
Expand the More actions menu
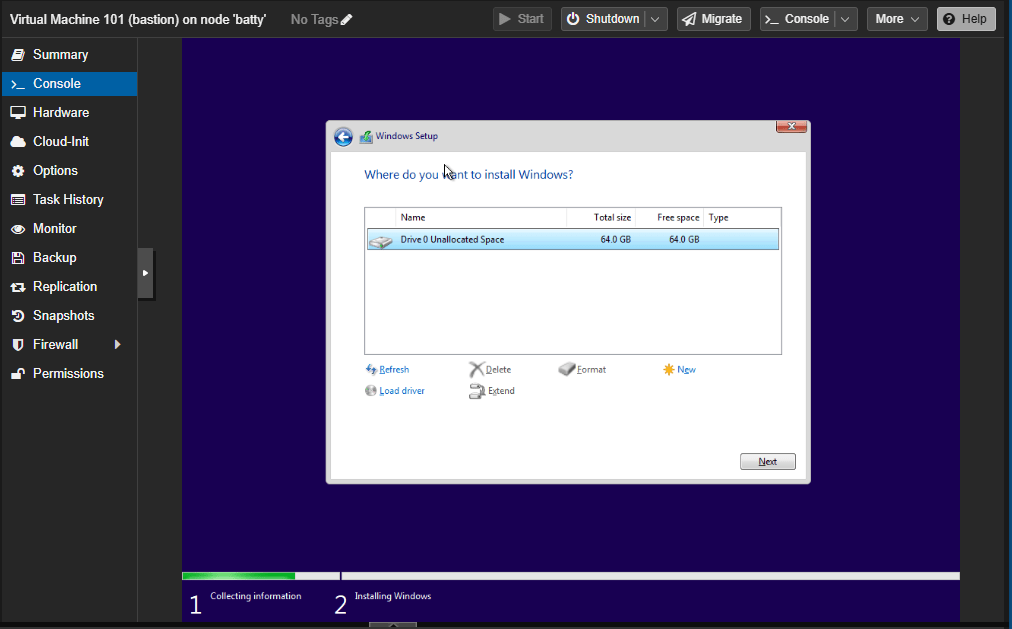coord(896,19)
